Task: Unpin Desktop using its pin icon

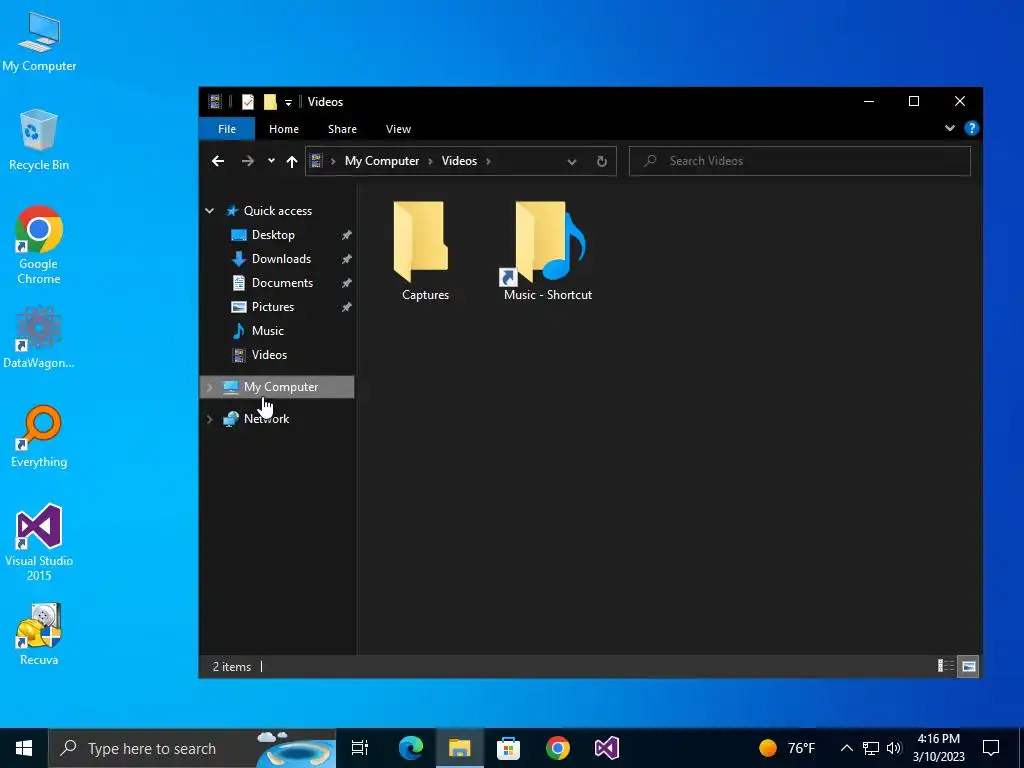Action: tap(346, 235)
